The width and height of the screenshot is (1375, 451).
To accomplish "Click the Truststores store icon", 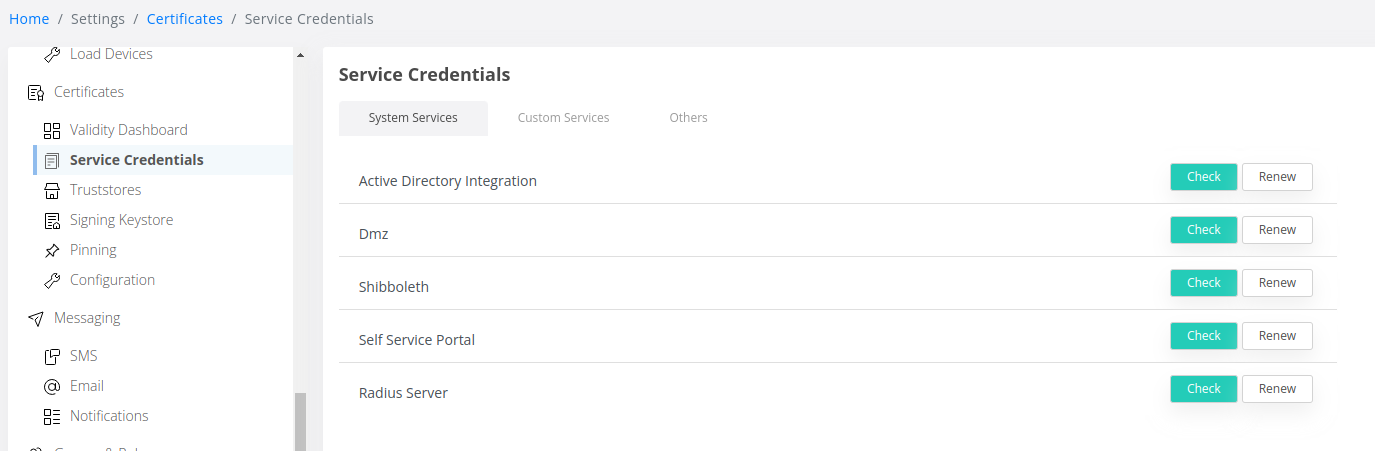I will 52,190.
